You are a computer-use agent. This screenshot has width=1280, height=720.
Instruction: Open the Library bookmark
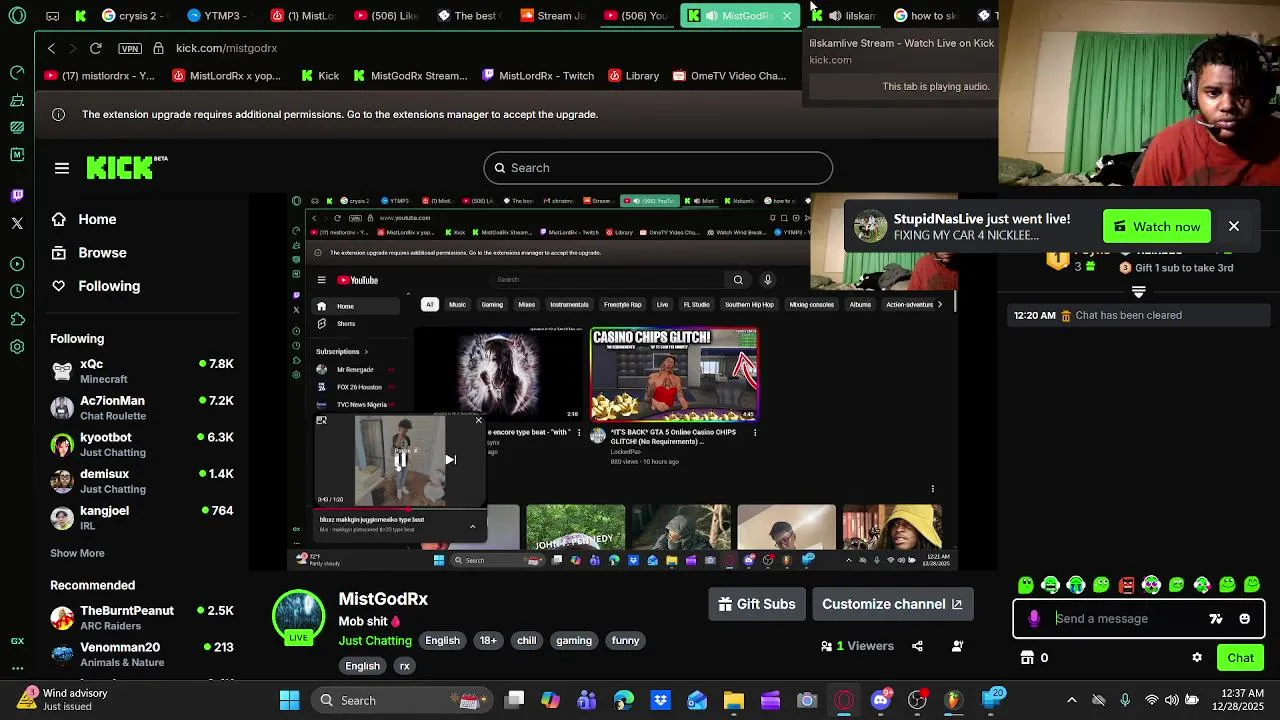point(633,76)
